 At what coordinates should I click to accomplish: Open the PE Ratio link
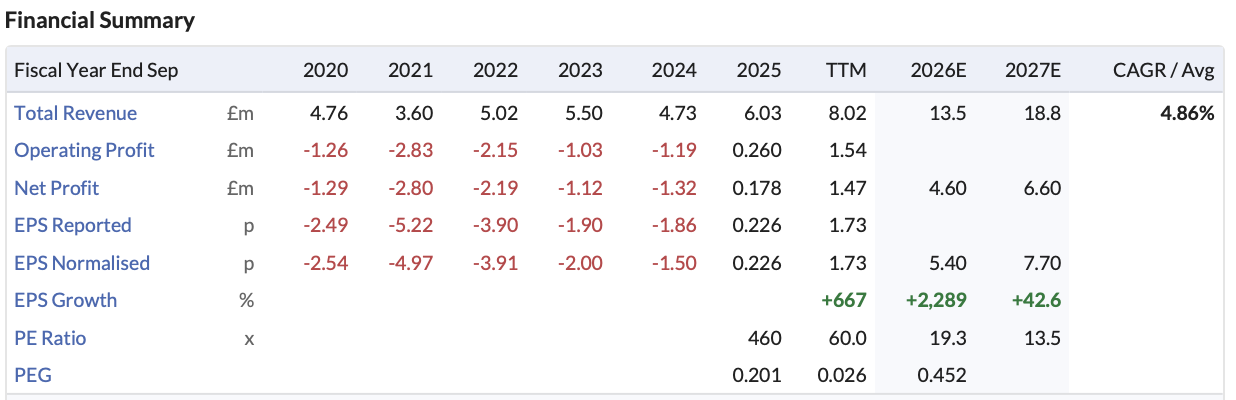(50, 338)
